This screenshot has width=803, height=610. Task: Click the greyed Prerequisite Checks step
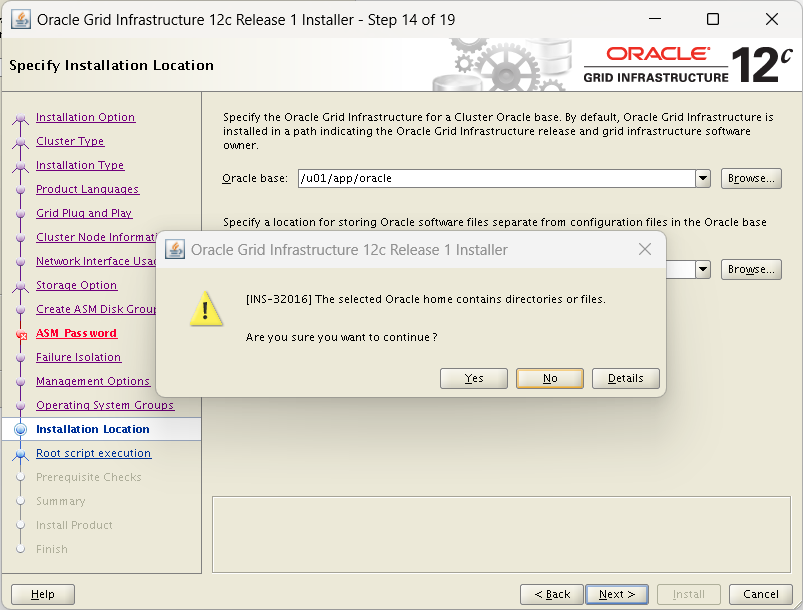[x=89, y=477]
